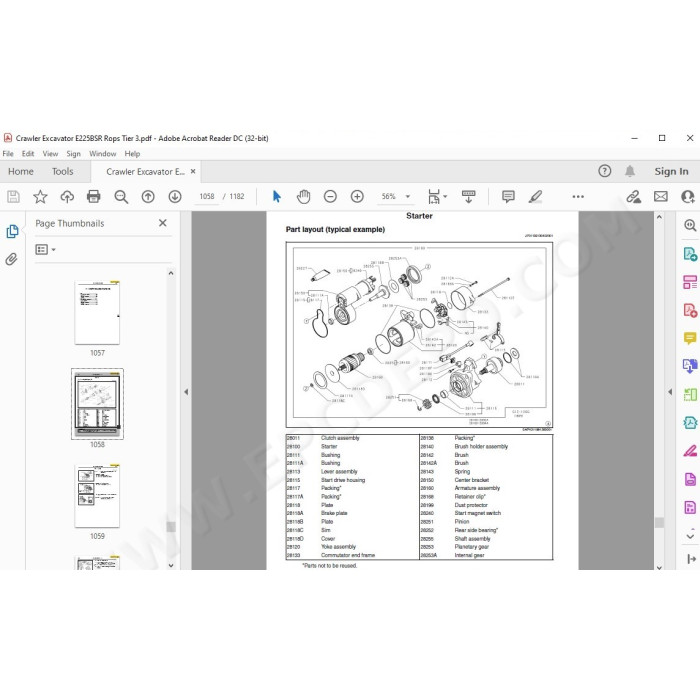Share a link to the file

pyautogui.click(x=633, y=196)
